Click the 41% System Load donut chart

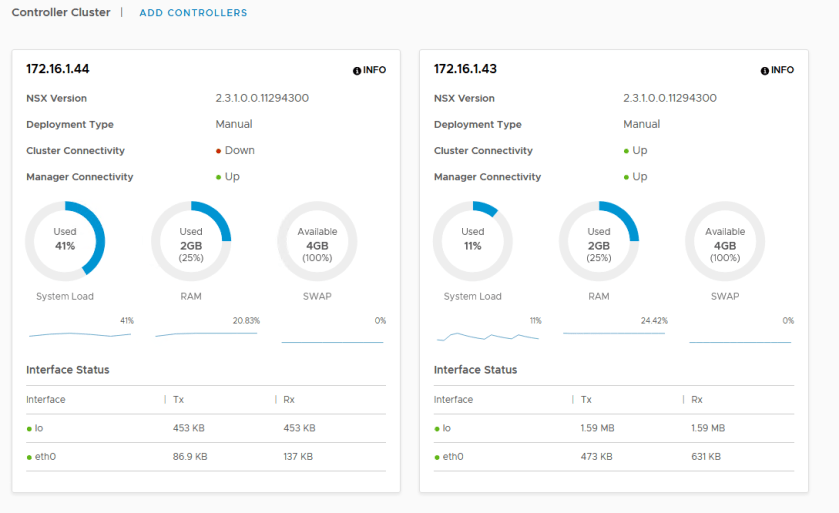coord(65,241)
